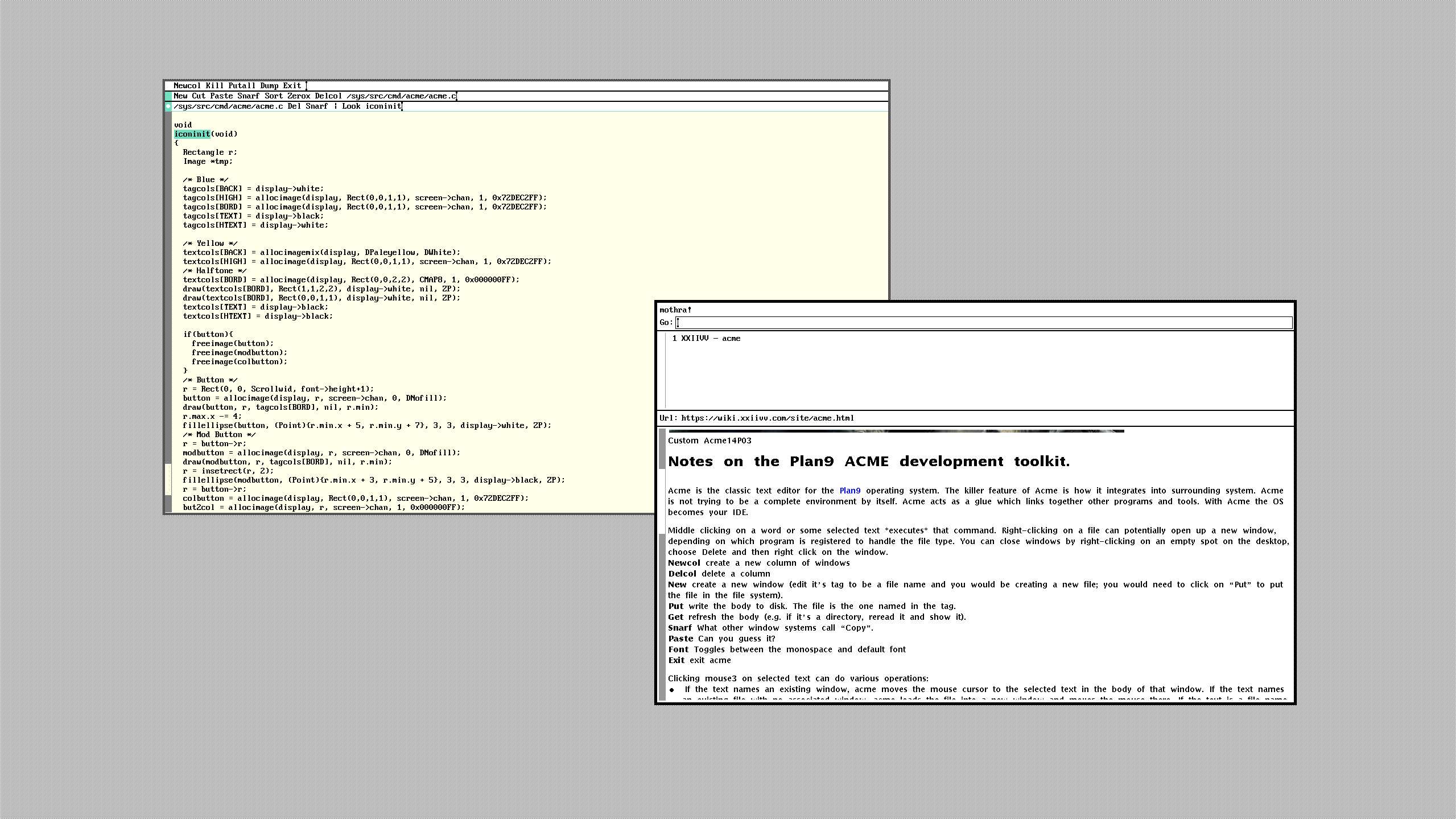Click the mothra page scrollbar
This screenshot has width=1456, height=819.
pos(662,563)
